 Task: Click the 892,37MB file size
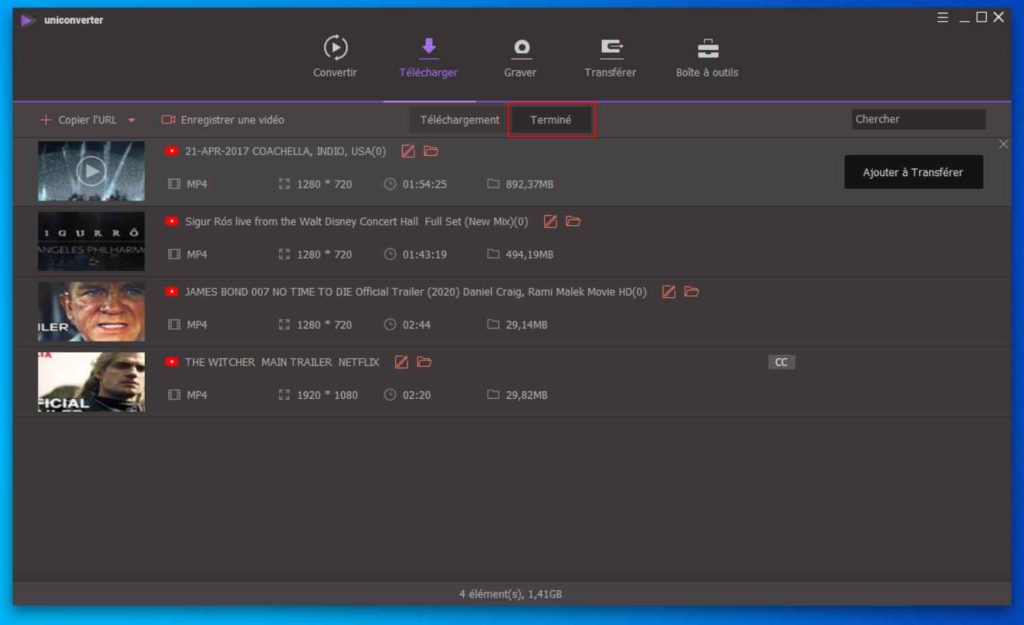pos(530,185)
